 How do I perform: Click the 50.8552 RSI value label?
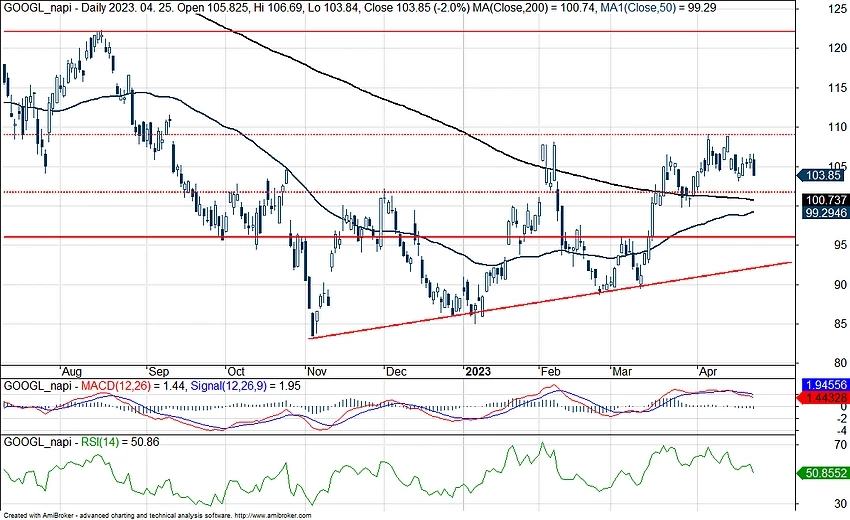click(824, 473)
